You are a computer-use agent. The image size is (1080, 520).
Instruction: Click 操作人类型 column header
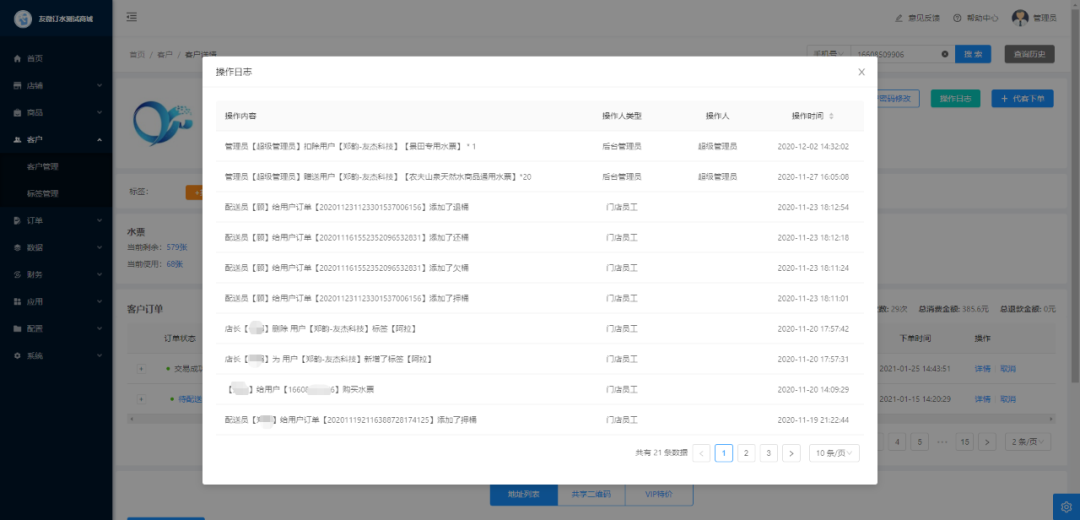[x=621, y=116]
